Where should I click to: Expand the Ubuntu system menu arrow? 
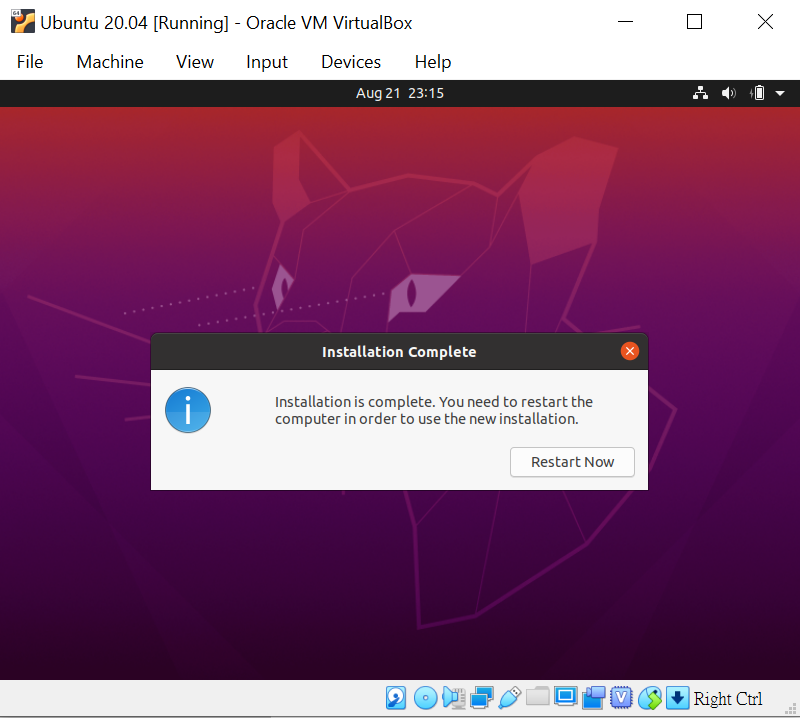tap(780, 93)
